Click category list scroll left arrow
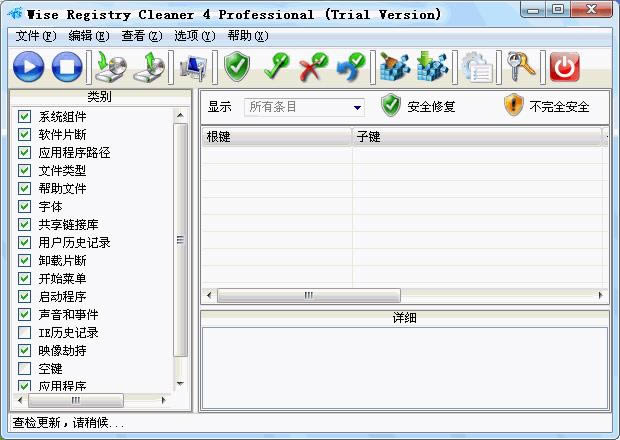The height and width of the screenshot is (440, 620). pos(20,400)
